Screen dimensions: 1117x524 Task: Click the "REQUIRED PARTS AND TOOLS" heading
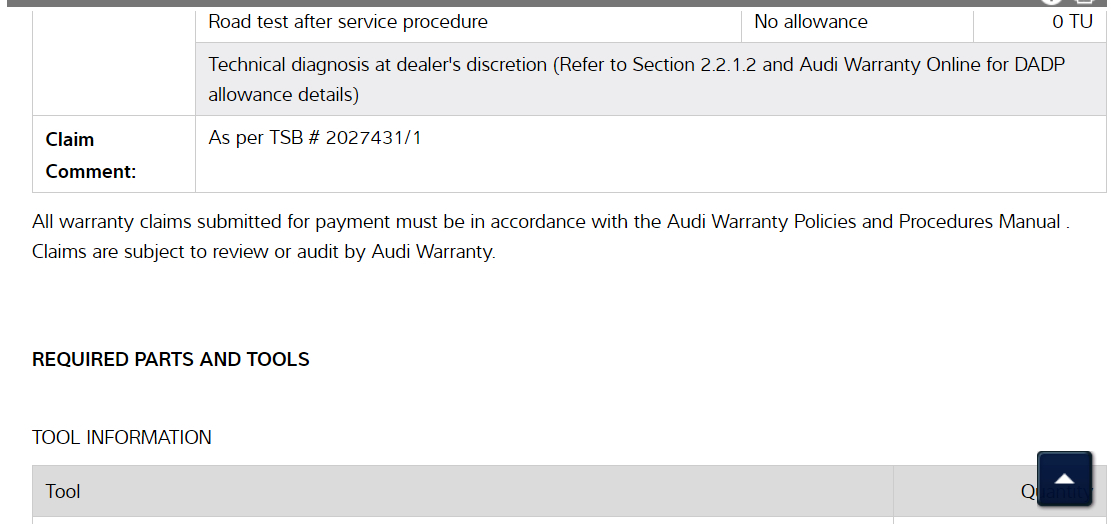[171, 360]
